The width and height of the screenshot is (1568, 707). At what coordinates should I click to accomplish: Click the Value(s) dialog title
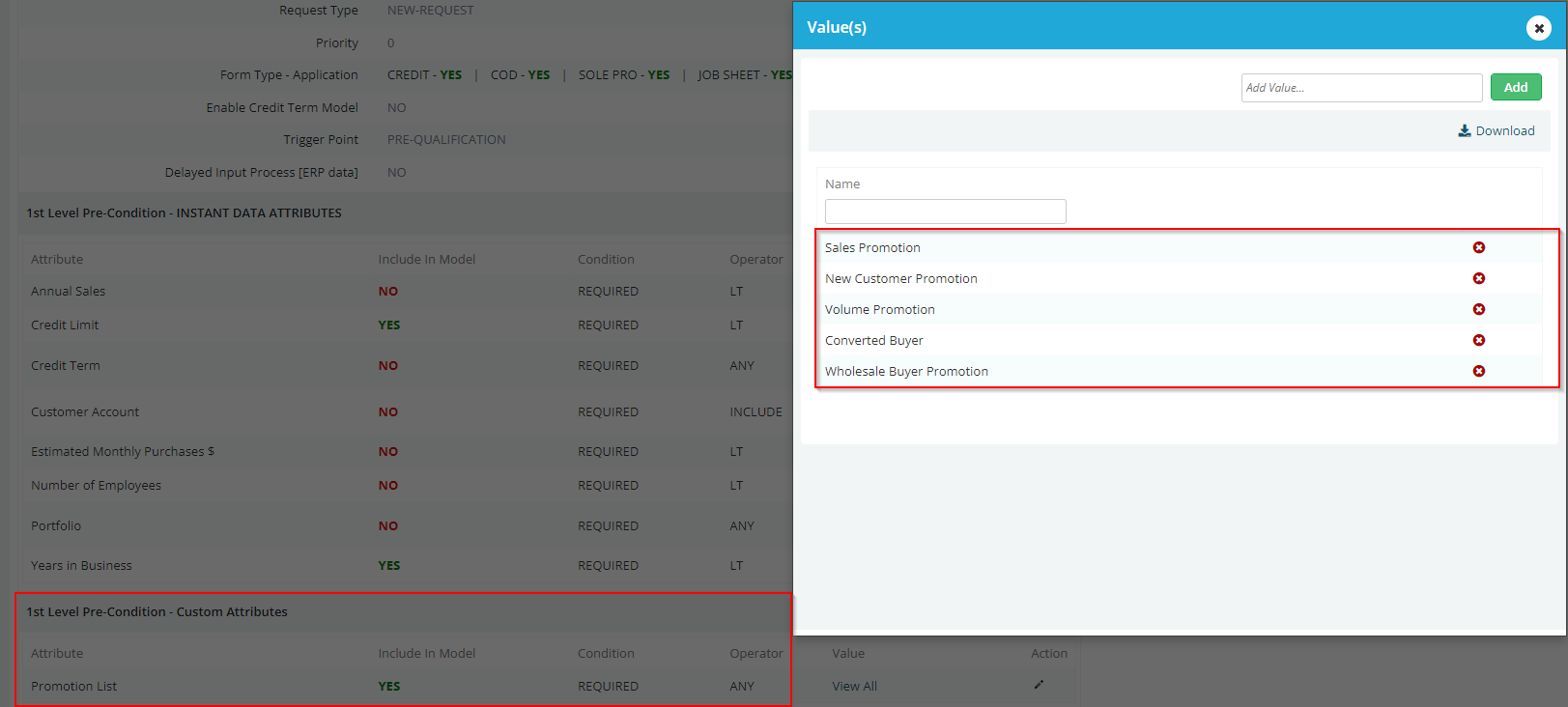[x=837, y=27]
